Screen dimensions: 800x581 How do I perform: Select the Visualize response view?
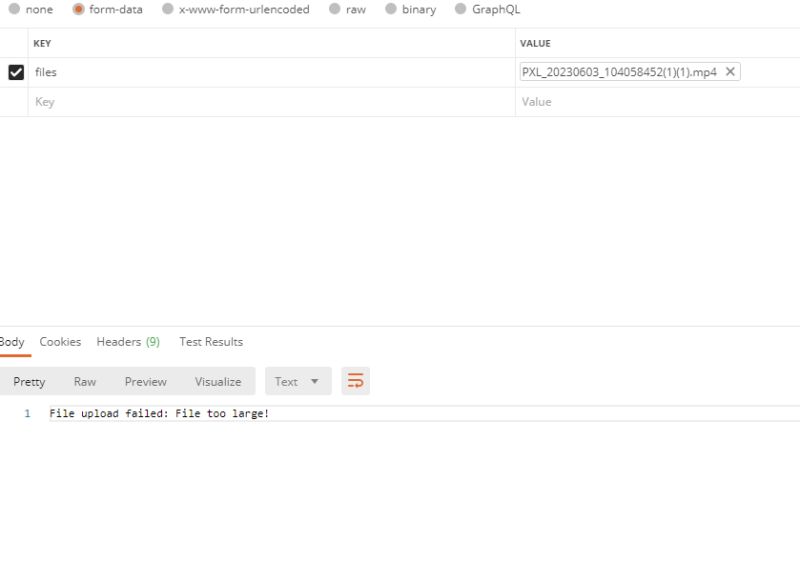217,380
